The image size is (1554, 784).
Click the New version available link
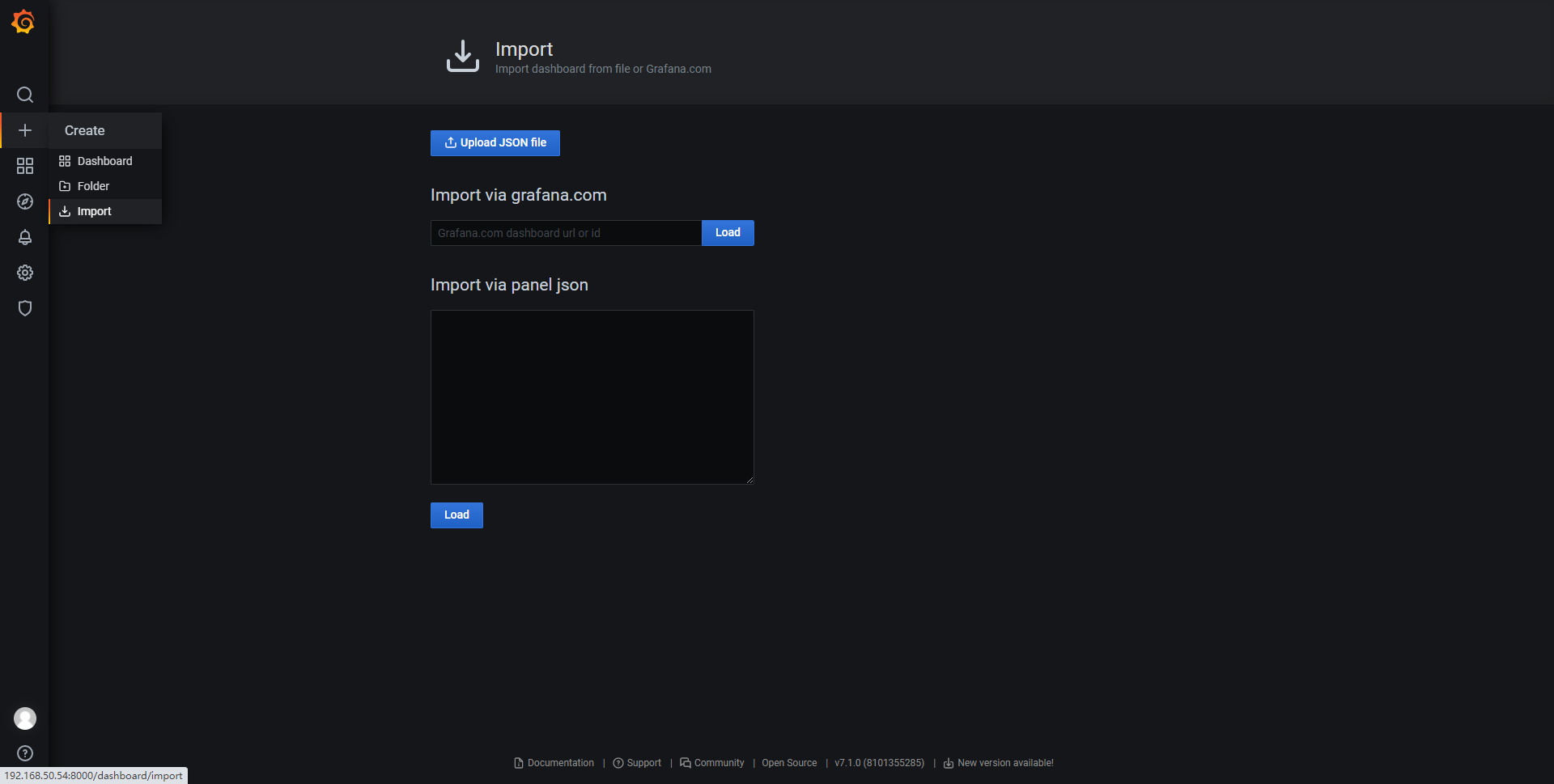1004,763
